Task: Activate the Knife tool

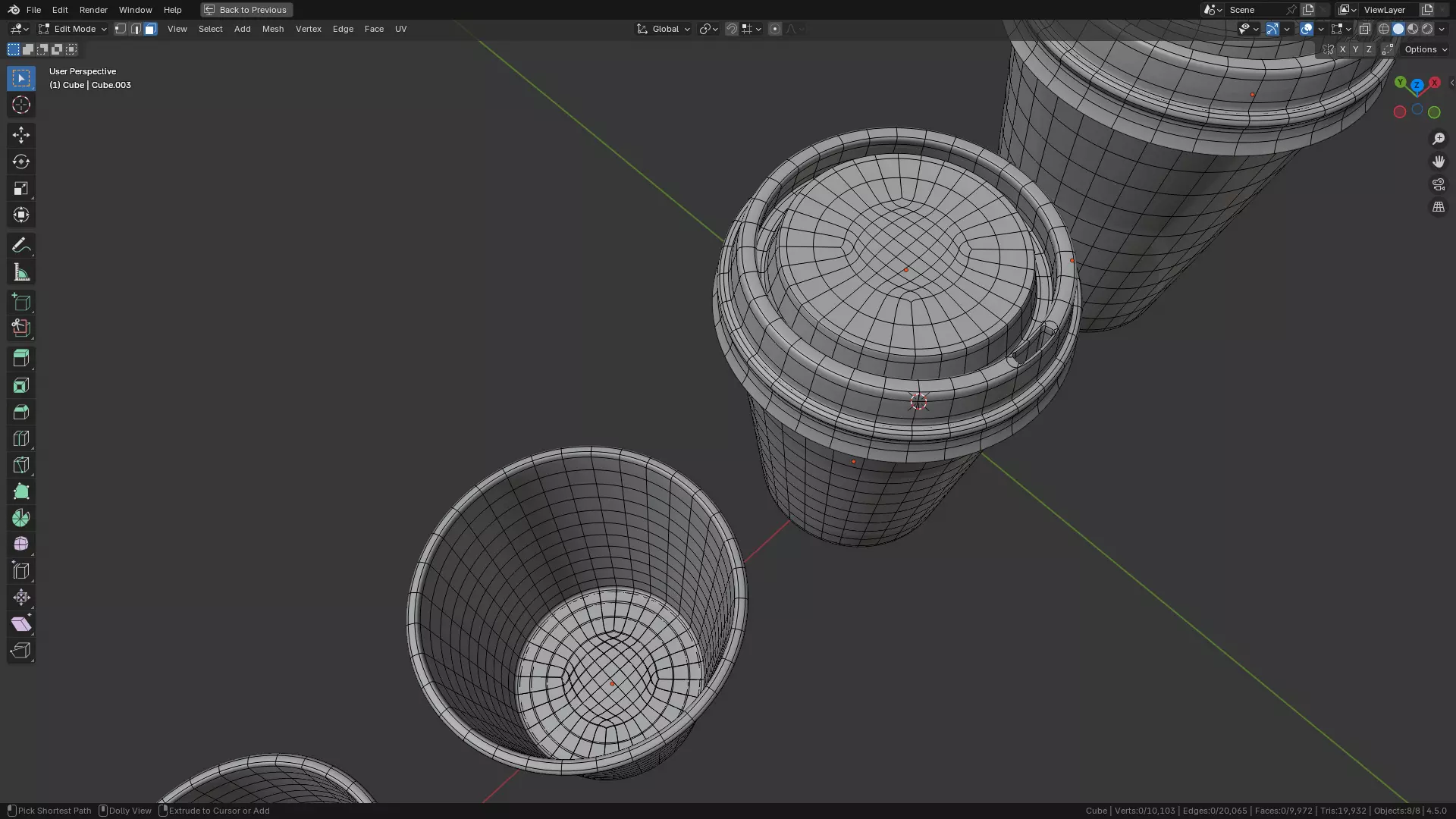Action: point(21,465)
